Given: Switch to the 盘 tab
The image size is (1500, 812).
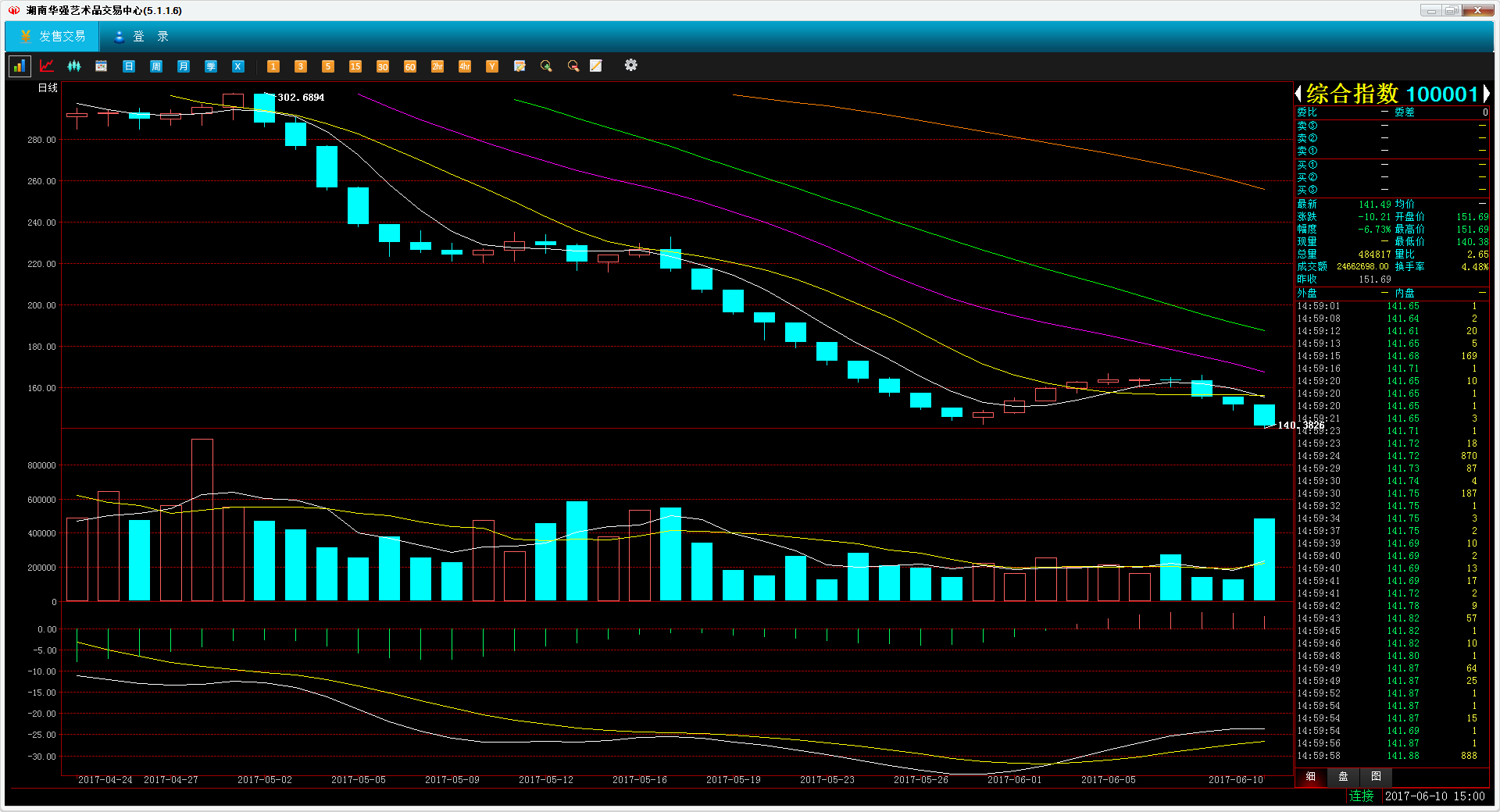Looking at the screenshot, I should click(1343, 776).
